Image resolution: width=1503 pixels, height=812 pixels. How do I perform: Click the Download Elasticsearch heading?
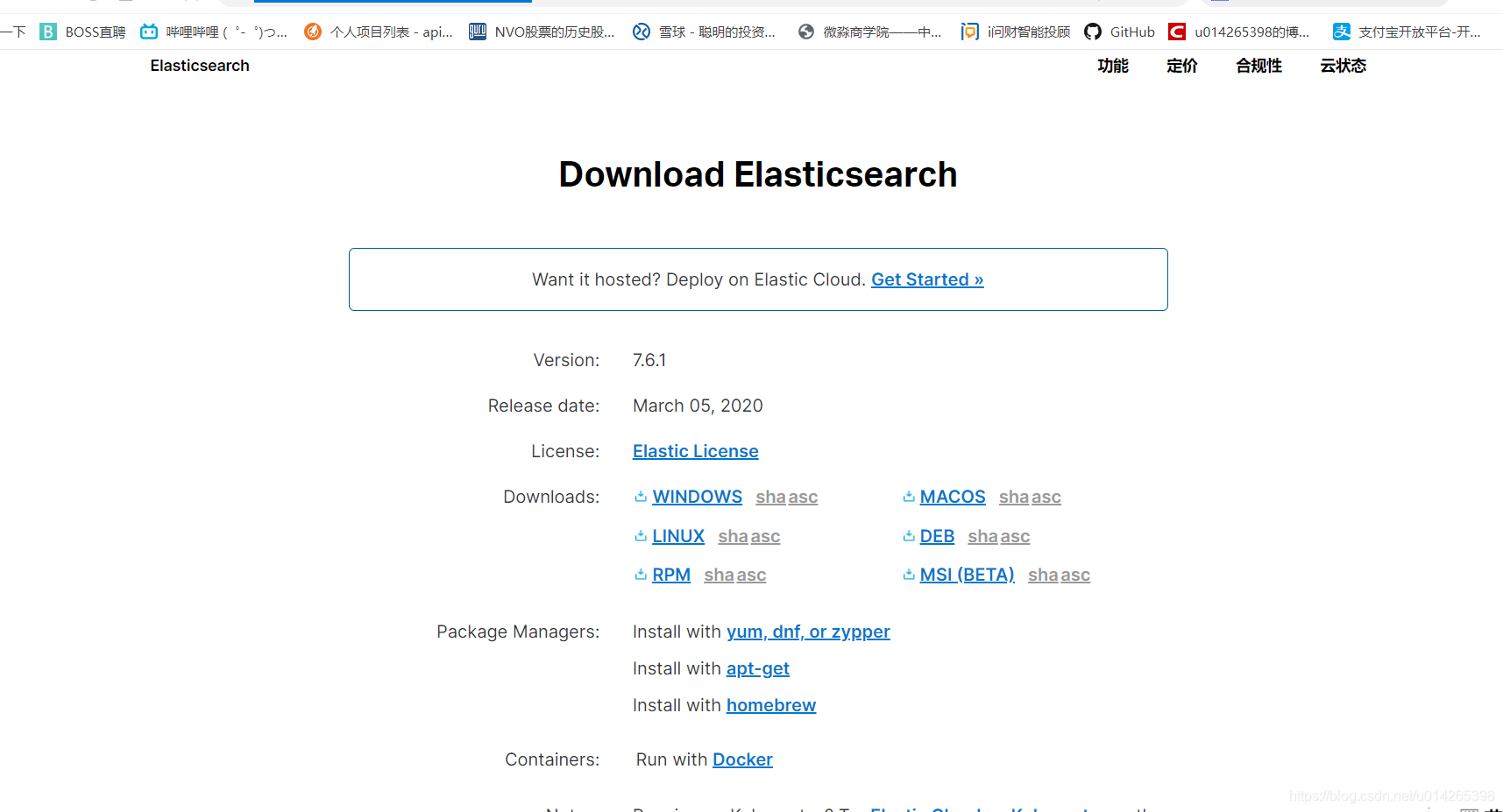coord(758,174)
